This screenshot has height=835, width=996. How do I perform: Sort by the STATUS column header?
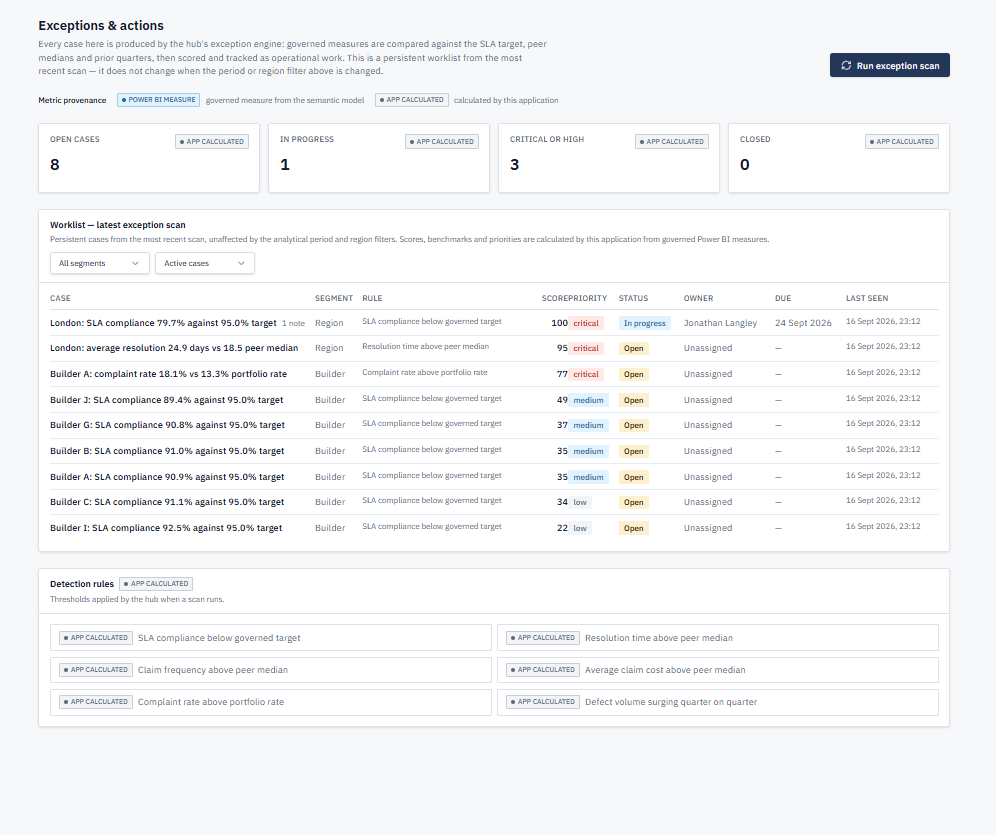tap(633, 298)
